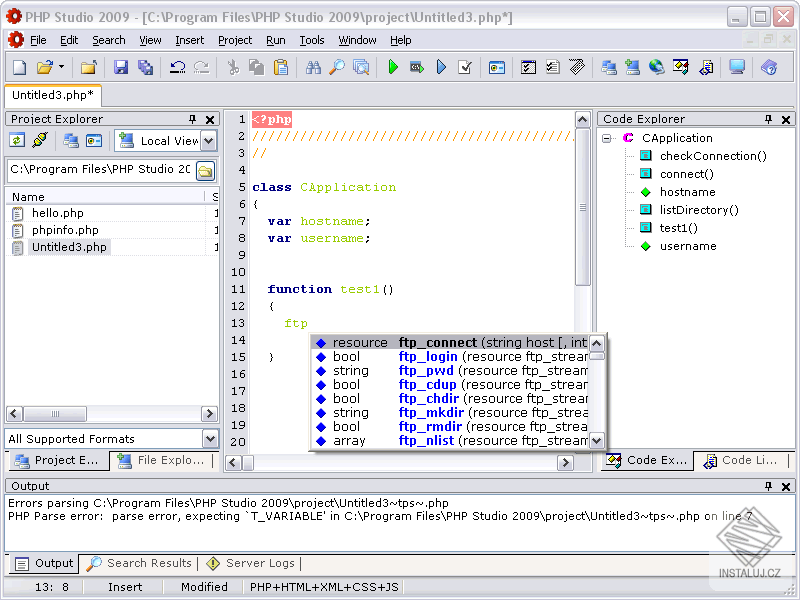Open the Local View dropdown
Image resolution: width=800 pixels, height=600 pixels.
point(208,141)
